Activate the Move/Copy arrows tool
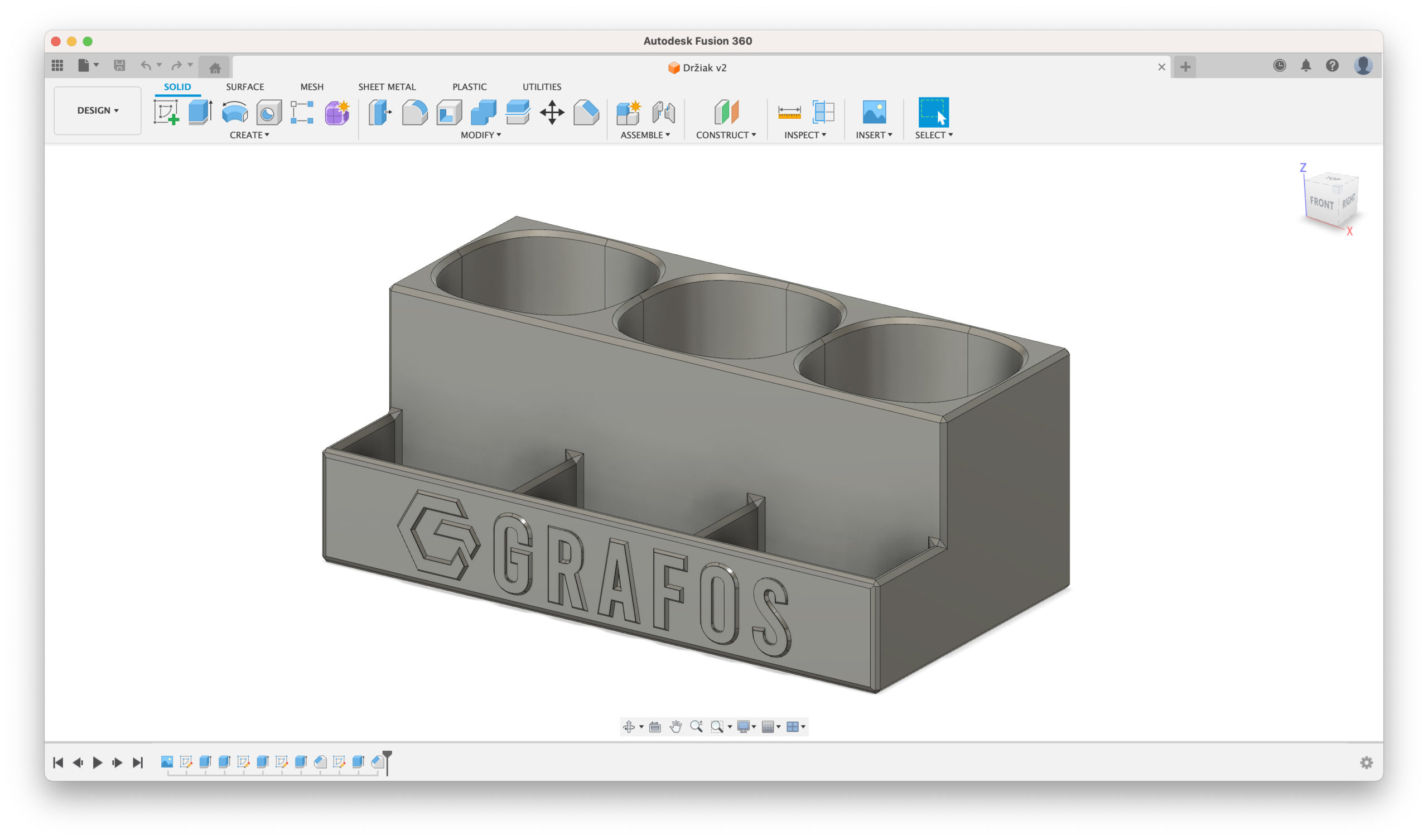The width and height of the screenshot is (1428, 840). click(552, 112)
